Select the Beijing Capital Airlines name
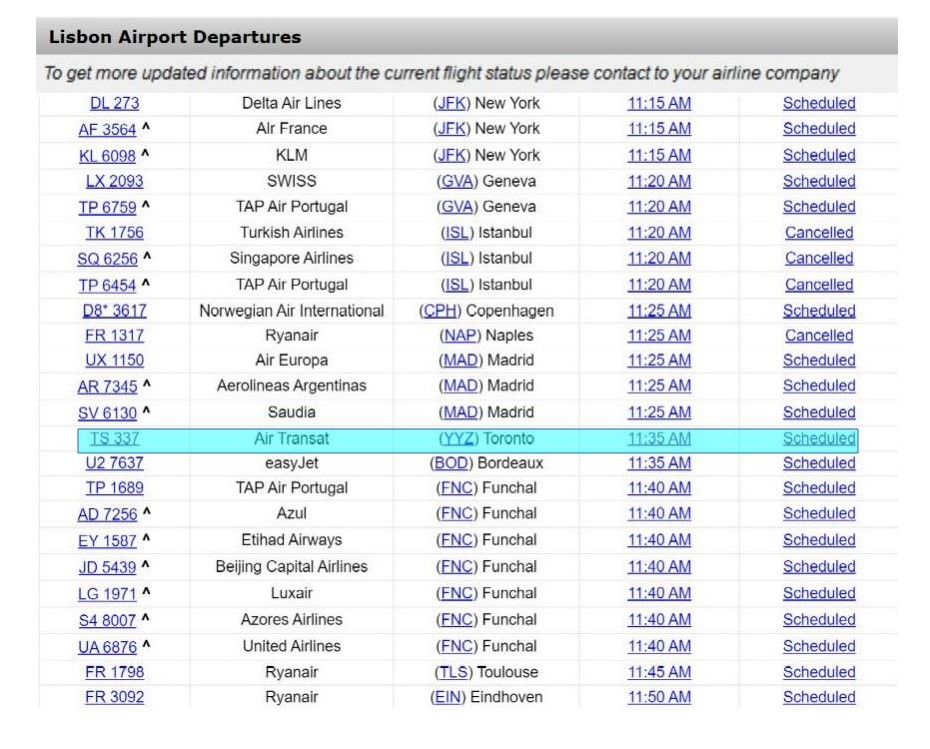The width and height of the screenshot is (930, 749). coord(291,567)
